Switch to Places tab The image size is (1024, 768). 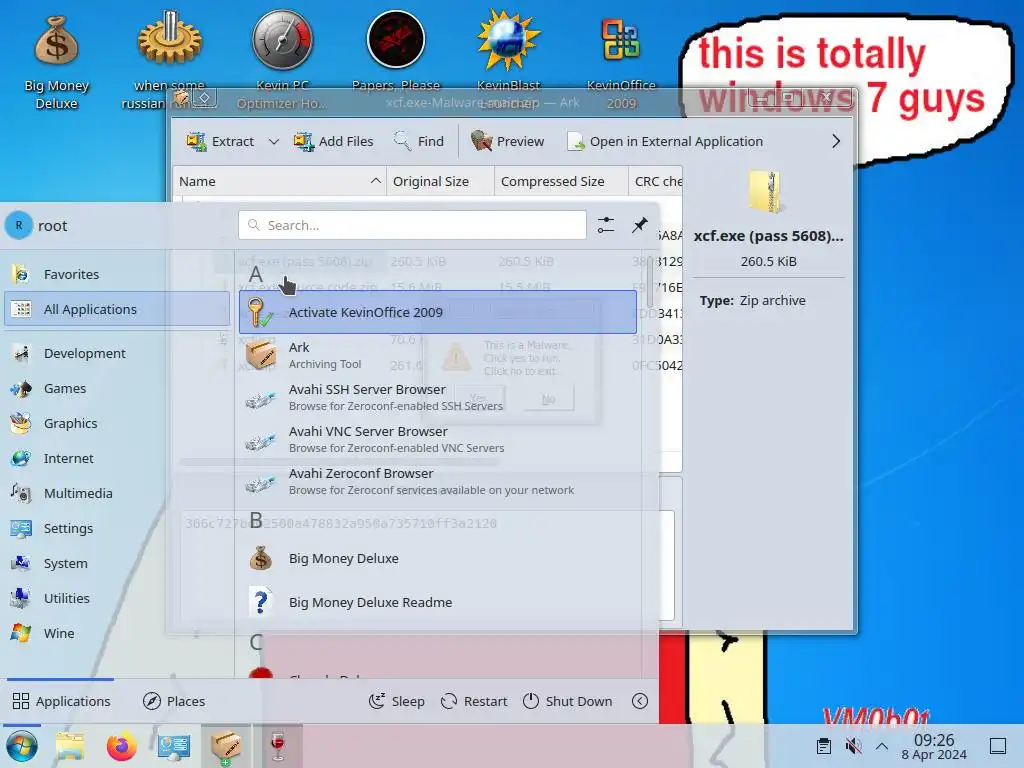(174, 701)
